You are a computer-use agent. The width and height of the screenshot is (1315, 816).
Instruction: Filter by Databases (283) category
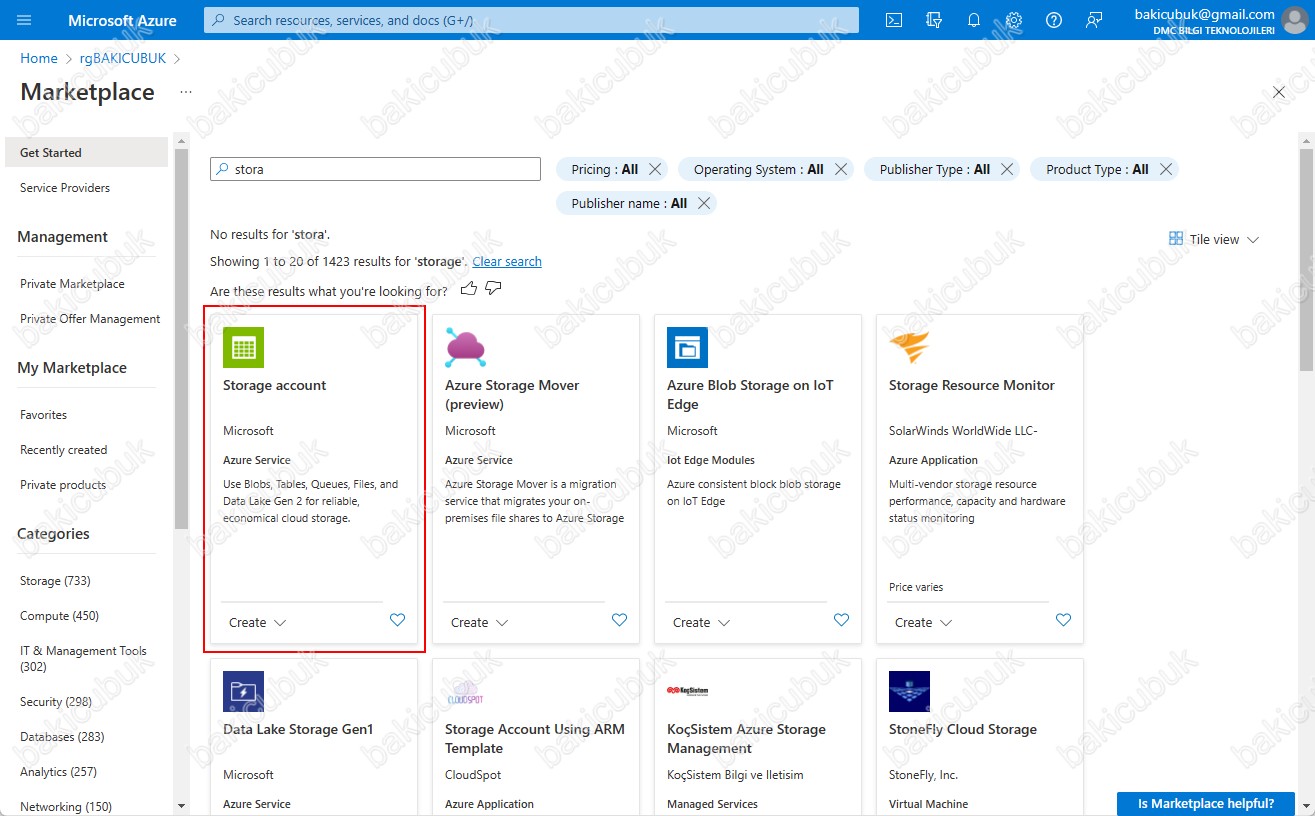61,737
